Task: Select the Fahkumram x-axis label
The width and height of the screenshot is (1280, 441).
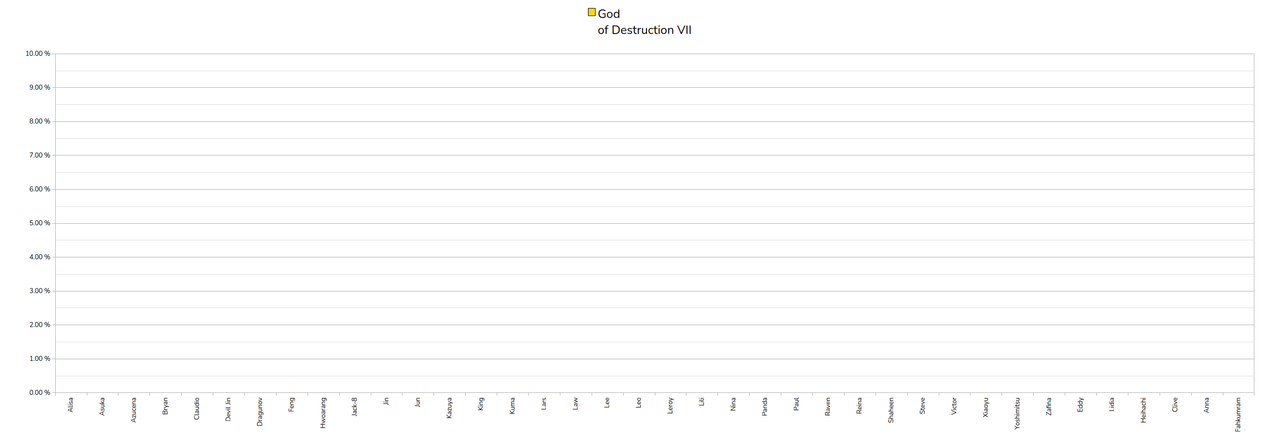Action: 1238,414
